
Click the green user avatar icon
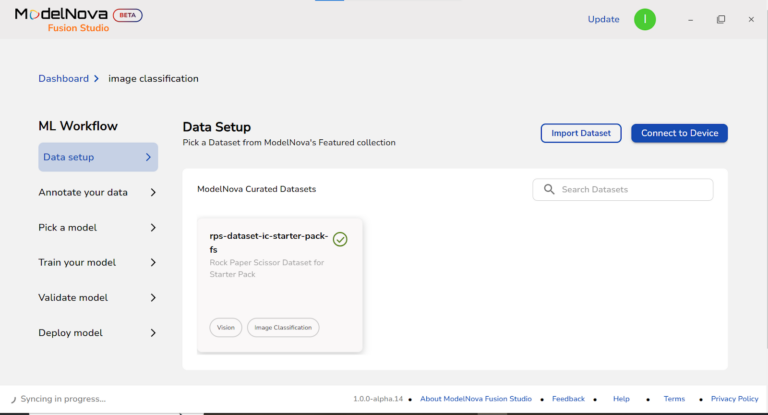coord(645,19)
